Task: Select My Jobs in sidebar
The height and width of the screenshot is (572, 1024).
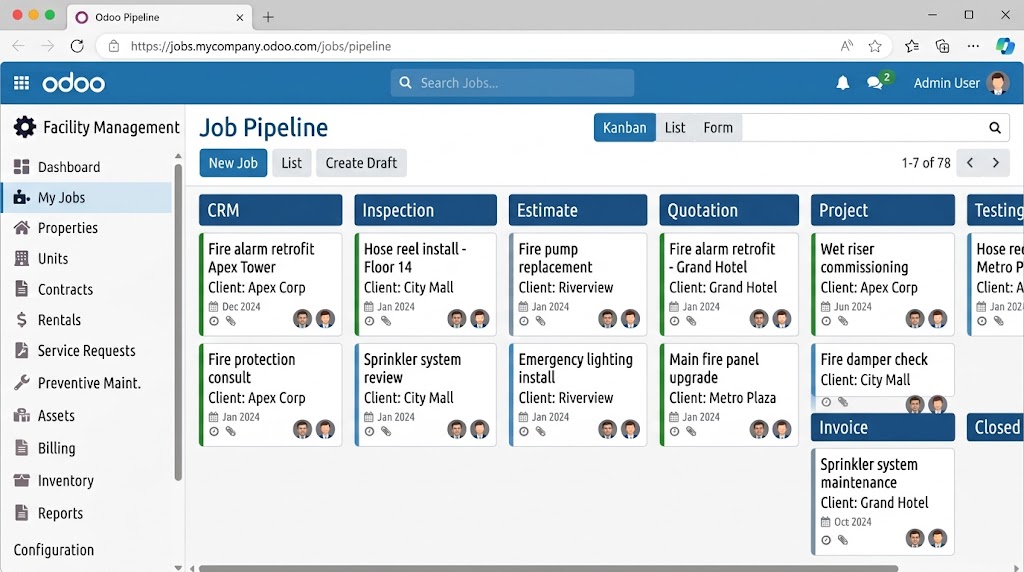Action: click(x=88, y=197)
